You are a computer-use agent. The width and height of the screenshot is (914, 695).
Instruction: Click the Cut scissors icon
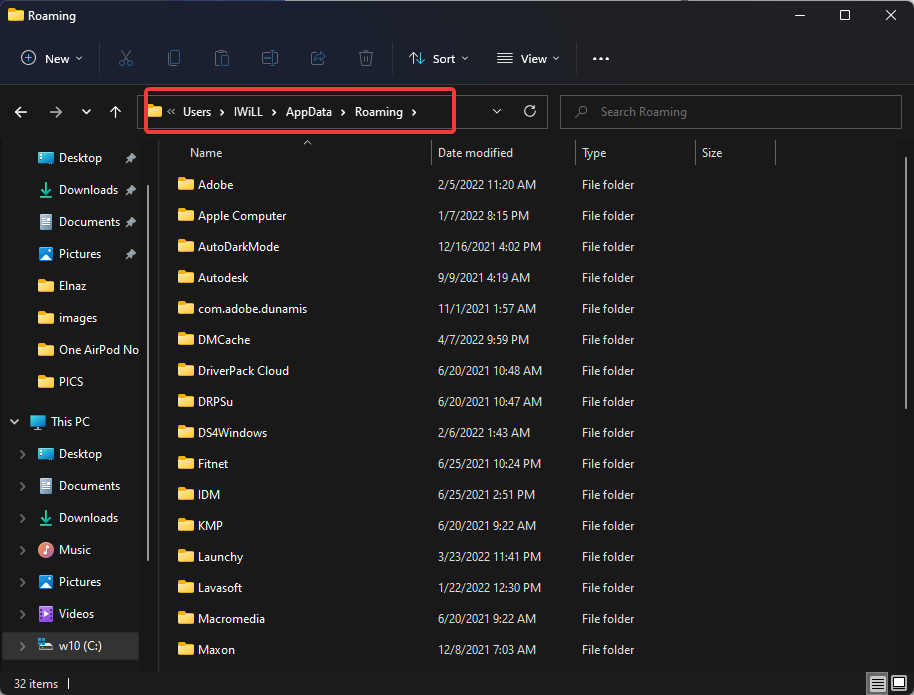click(126, 58)
